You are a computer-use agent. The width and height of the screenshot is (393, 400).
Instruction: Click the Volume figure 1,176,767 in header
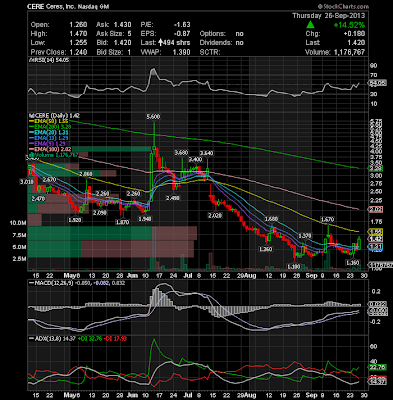click(x=348, y=52)
